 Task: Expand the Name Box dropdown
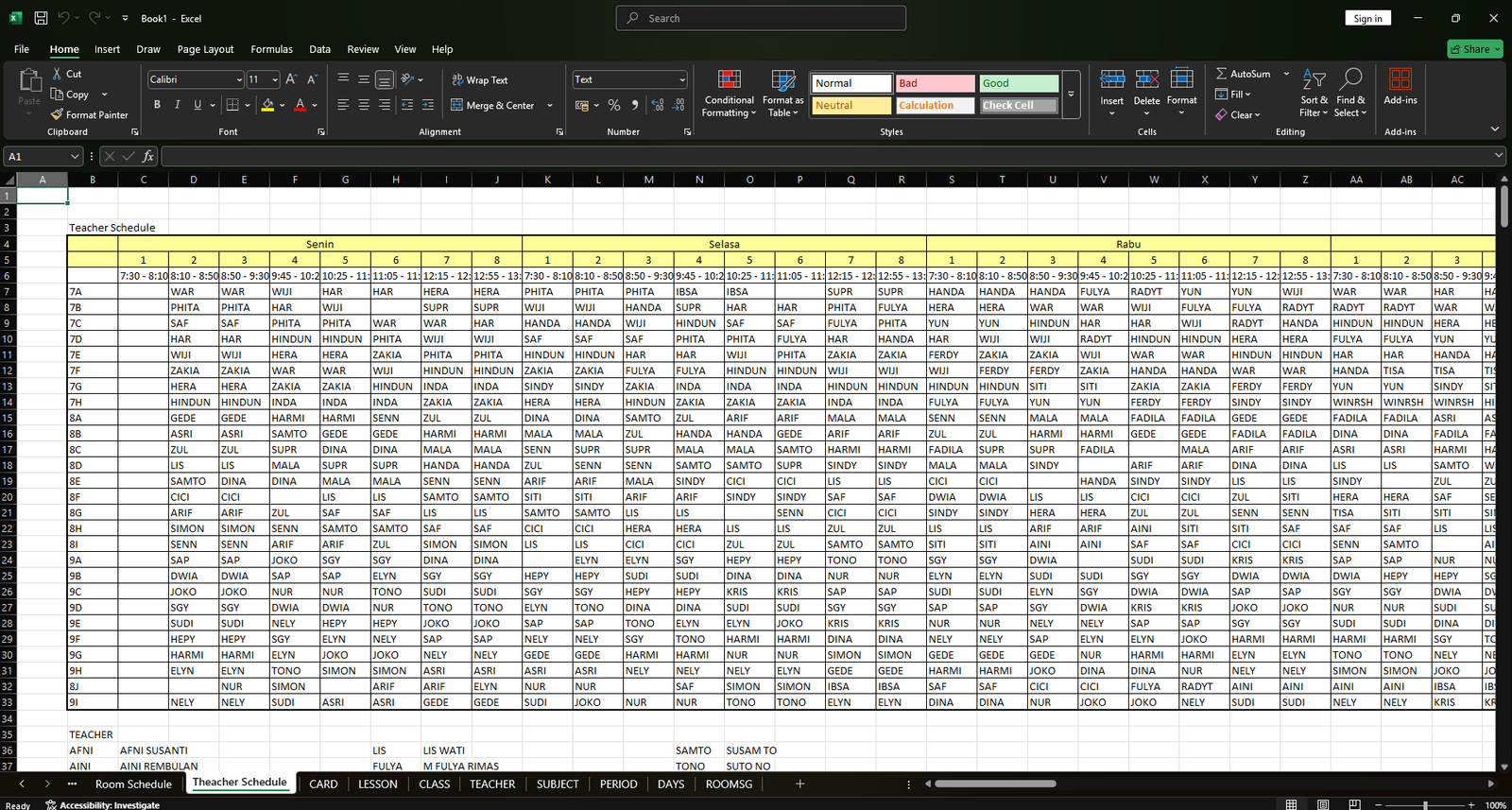click(75, 156)
